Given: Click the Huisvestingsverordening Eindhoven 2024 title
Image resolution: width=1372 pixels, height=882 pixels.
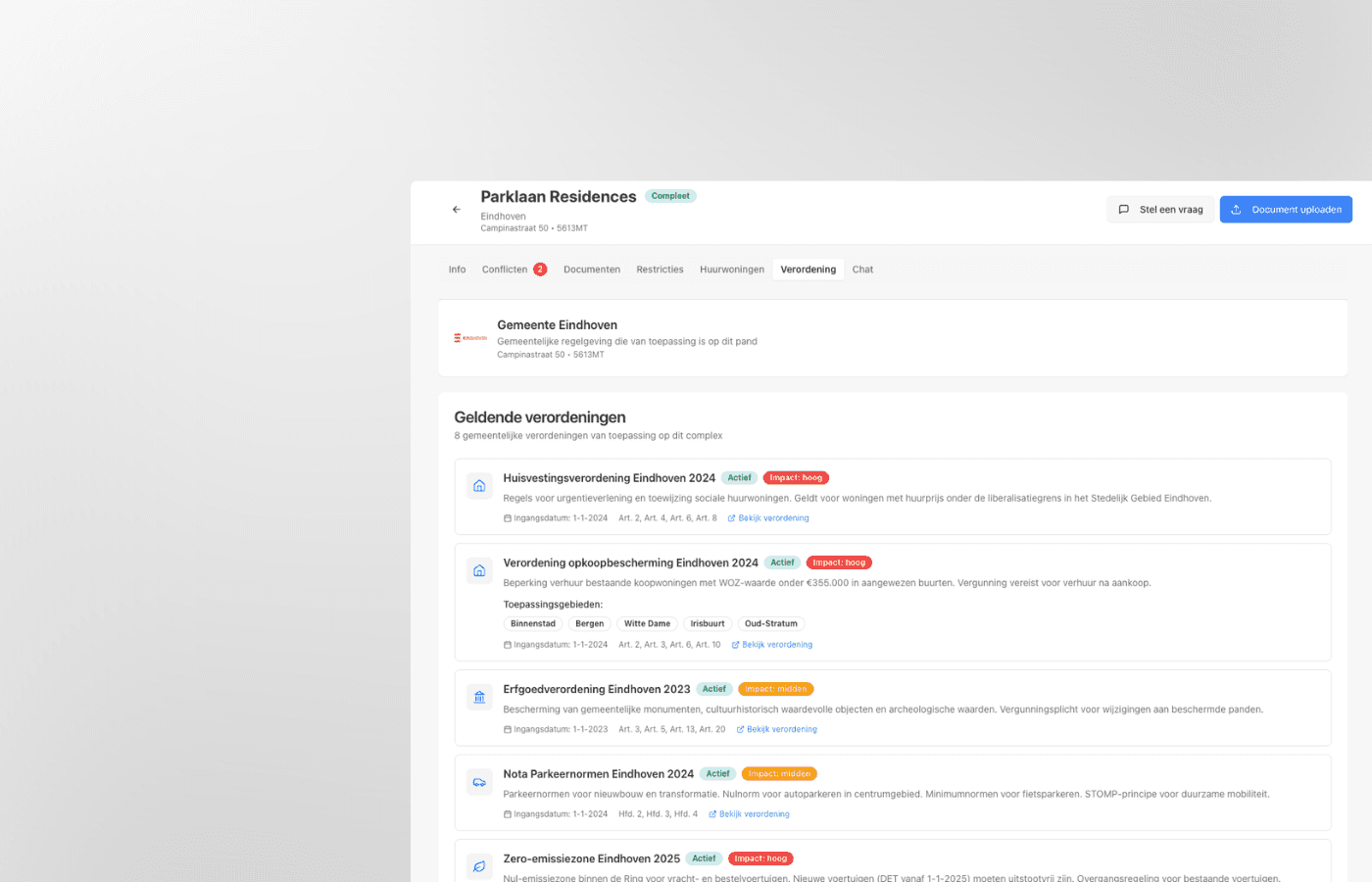Looking at the screenshot, I should (x=610, y=478).
